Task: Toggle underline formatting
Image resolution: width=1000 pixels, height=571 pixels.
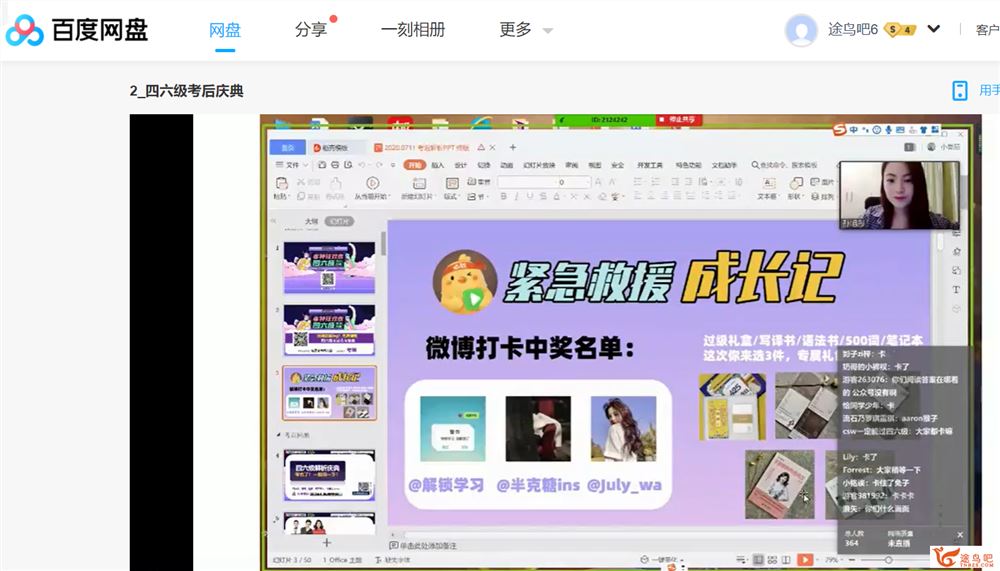Action: pyautogui.click(x=530, y=197)
